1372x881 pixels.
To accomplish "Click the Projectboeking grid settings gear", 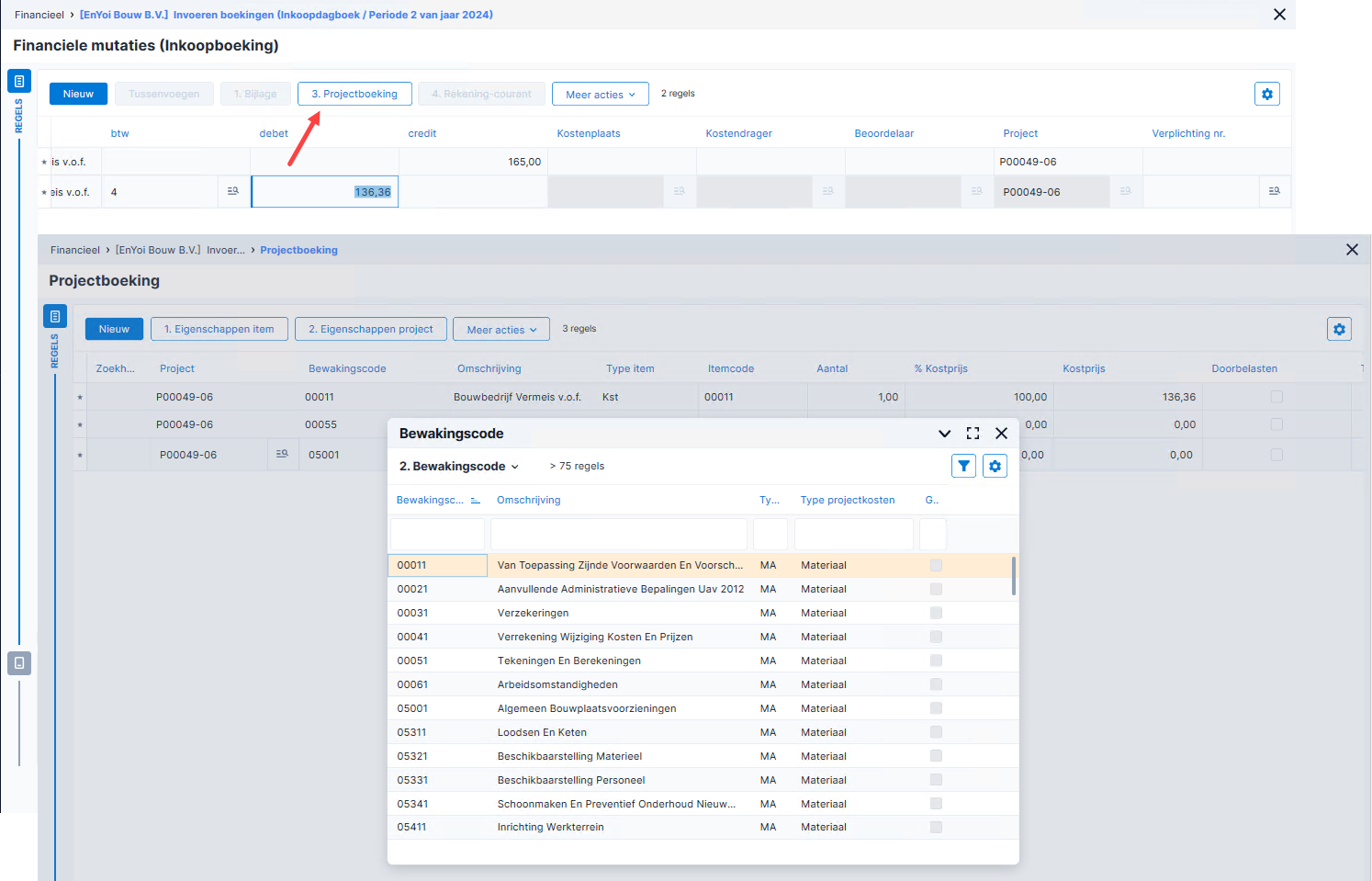I will pos(1339,329).
